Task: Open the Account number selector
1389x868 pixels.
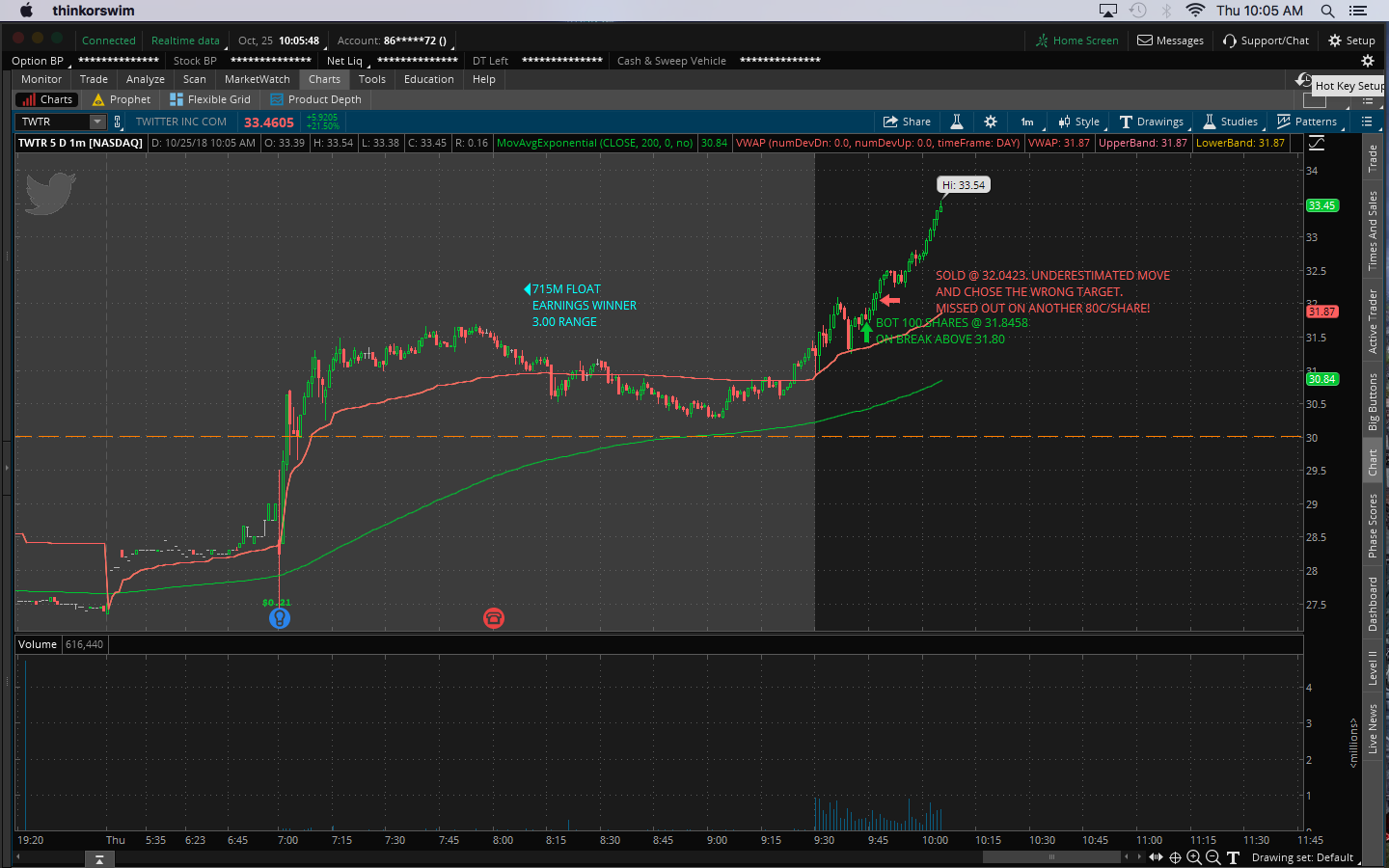Action: tap(395, 41)
